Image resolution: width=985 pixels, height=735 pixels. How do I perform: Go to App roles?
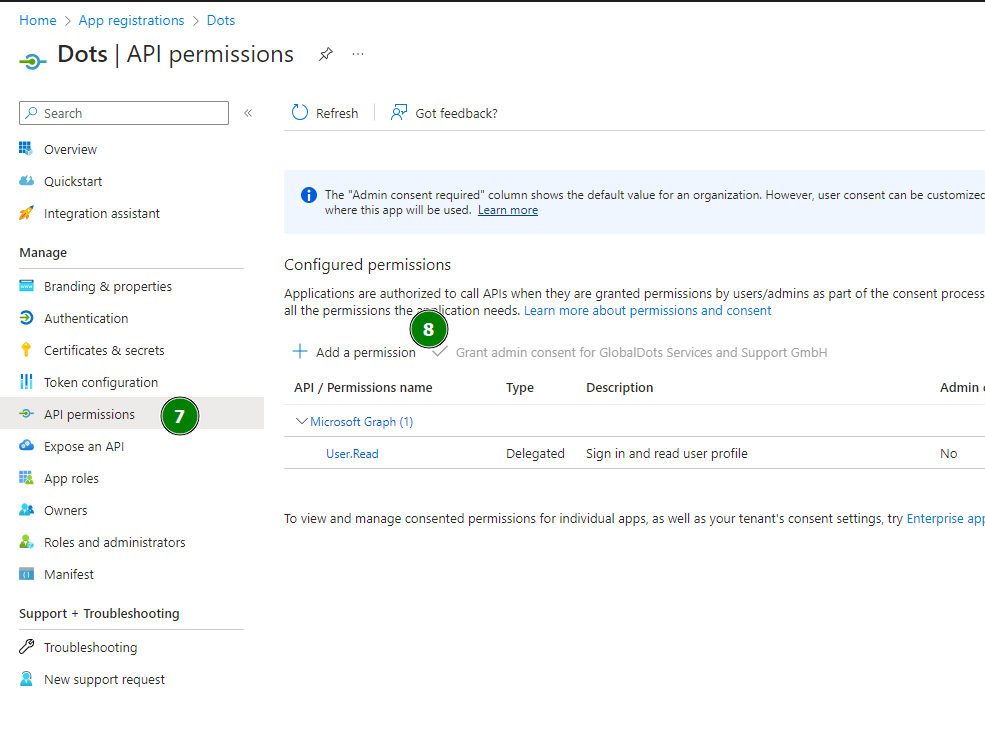tap(72, 479)
